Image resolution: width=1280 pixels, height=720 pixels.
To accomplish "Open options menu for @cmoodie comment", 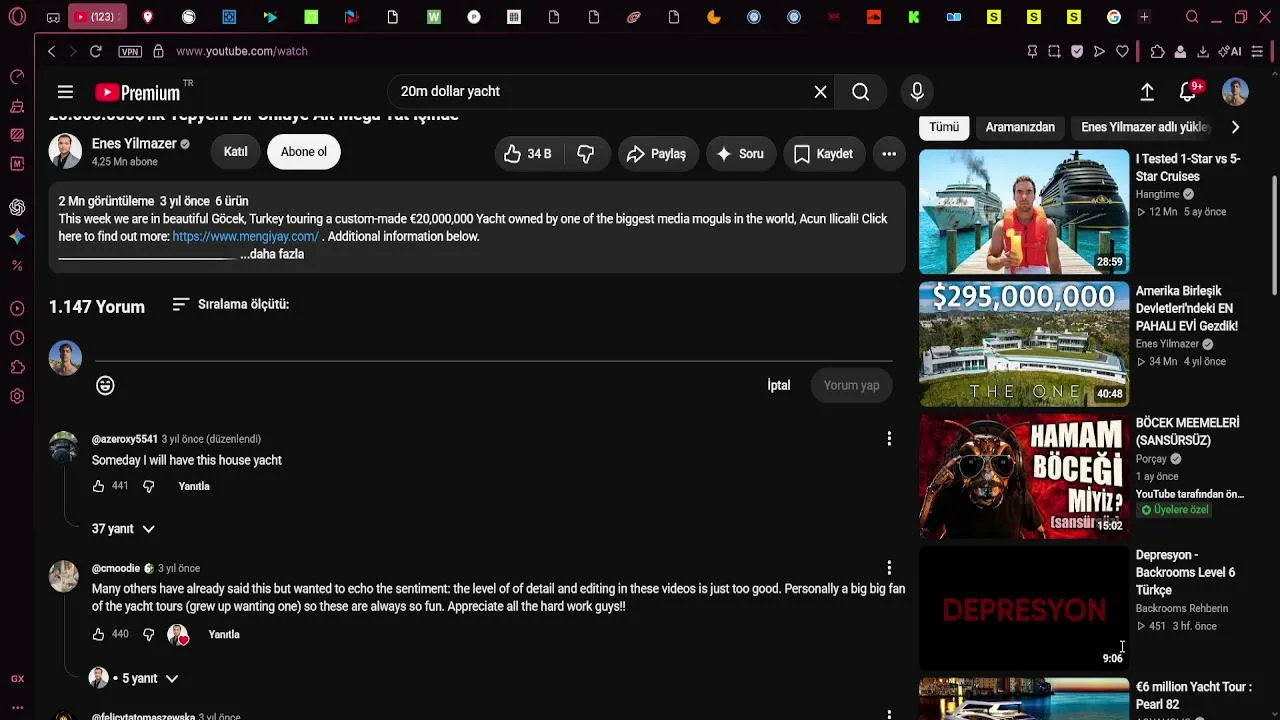I will point(889,568).
